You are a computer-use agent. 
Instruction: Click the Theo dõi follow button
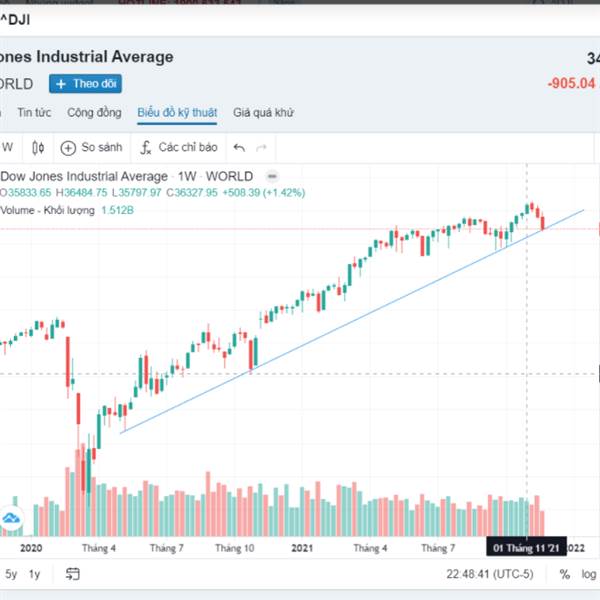85,84
